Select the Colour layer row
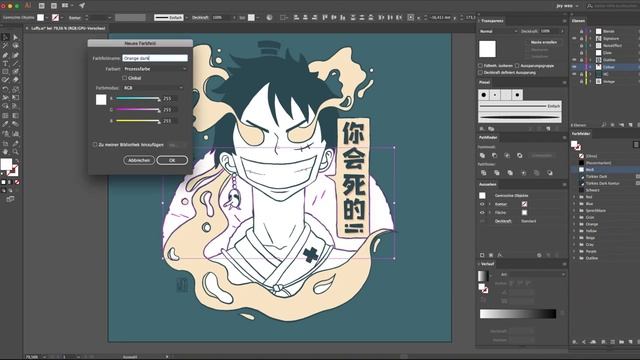 [x=604, y=67]
